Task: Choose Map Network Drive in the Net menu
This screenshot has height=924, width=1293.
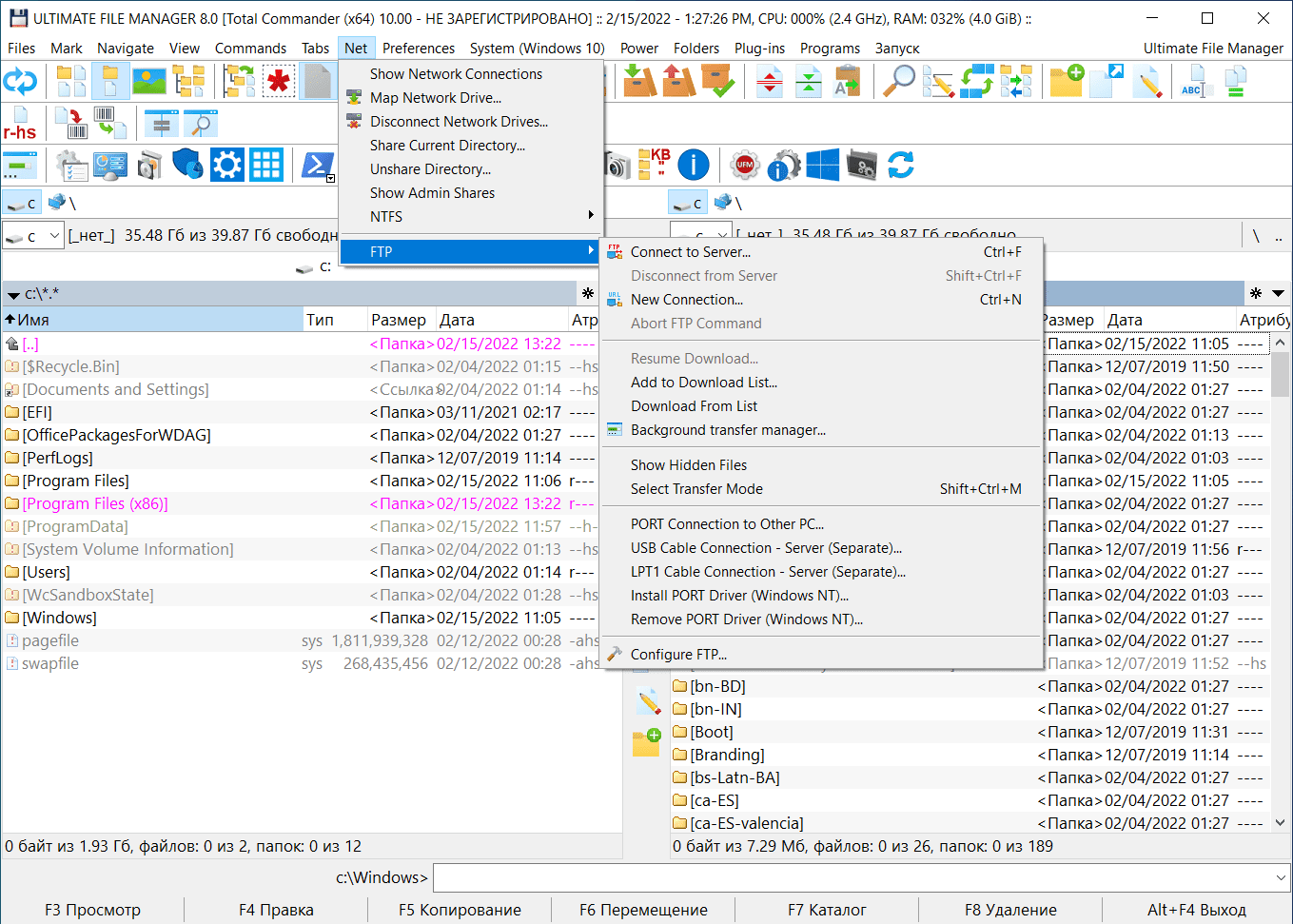Action: (472, 98)
